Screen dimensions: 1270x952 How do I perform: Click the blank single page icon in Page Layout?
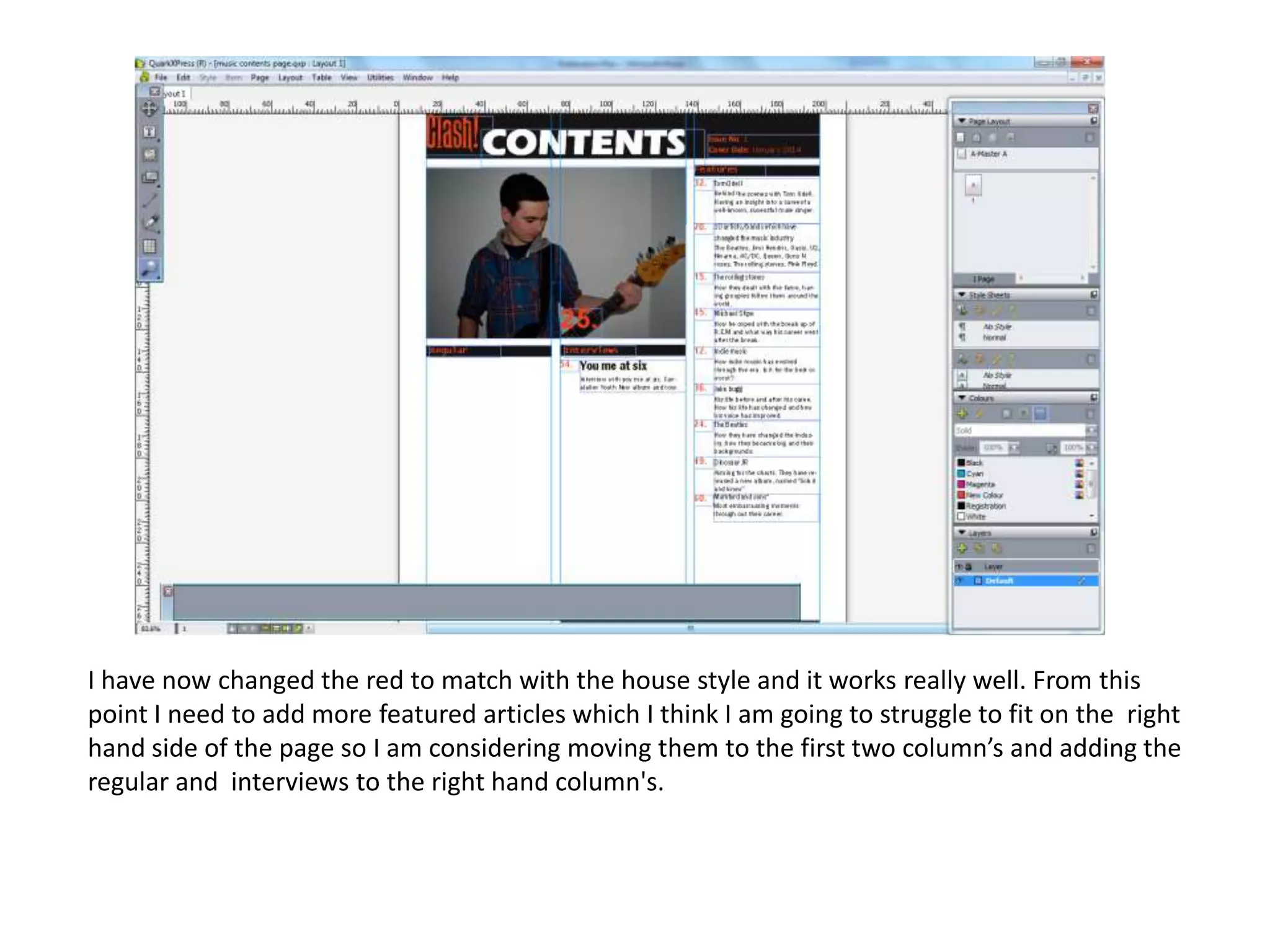pos(961,138)
